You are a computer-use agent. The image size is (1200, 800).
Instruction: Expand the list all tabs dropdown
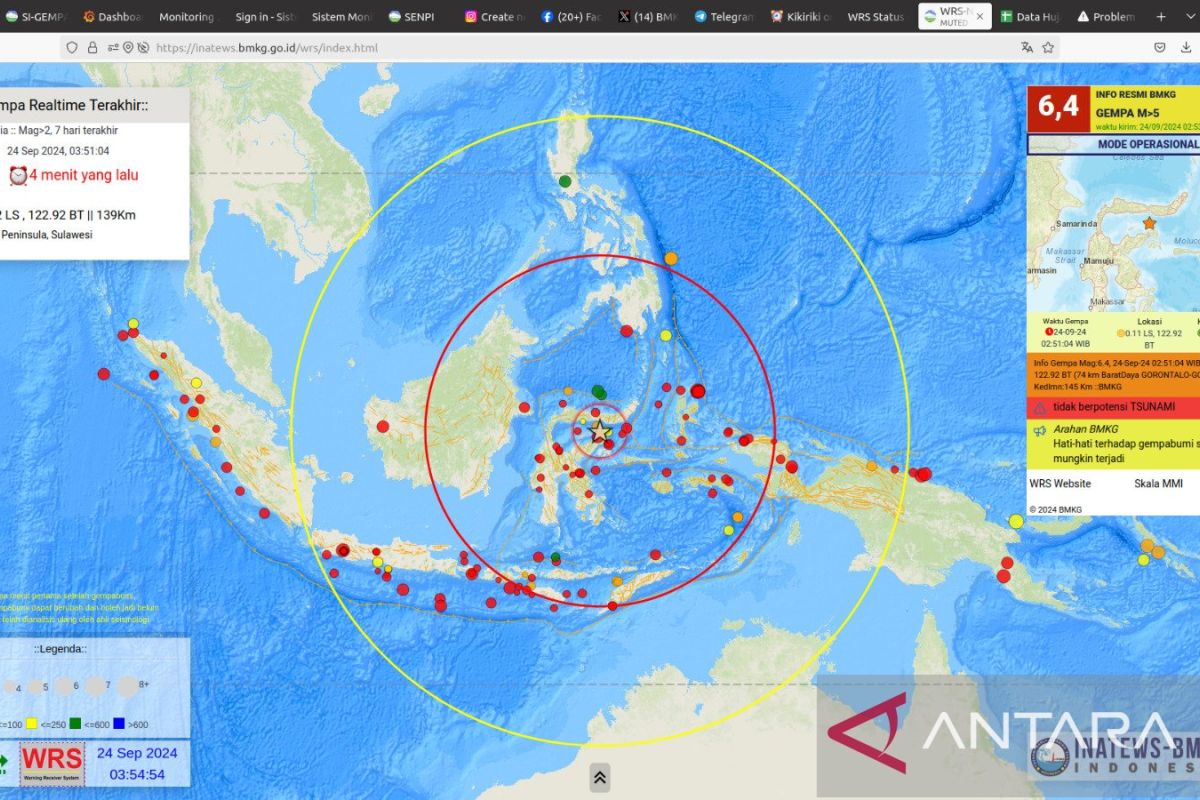[x=1189, y=17]
